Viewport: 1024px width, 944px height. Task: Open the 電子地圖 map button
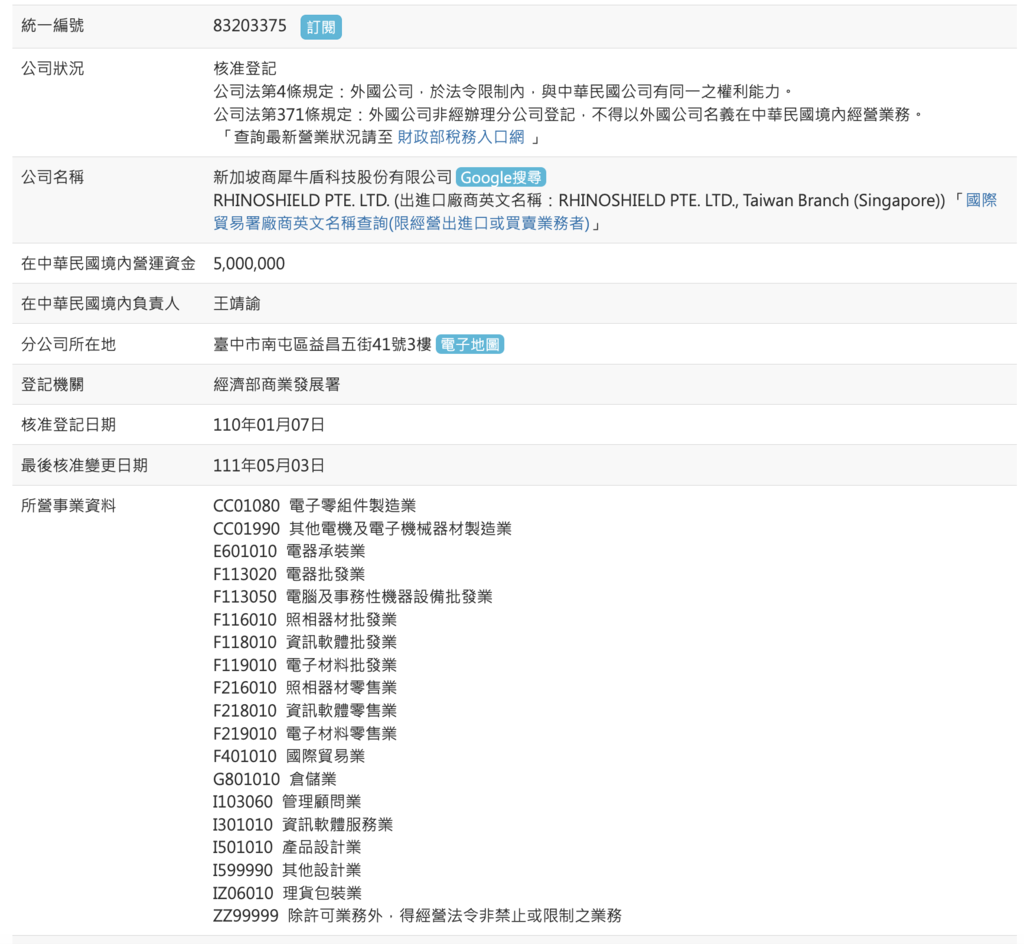pos(470,344)
